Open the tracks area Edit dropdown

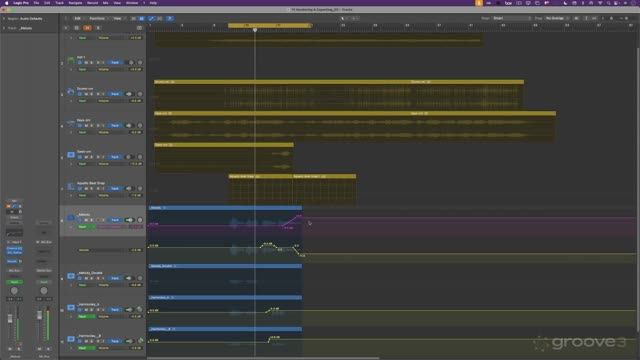(x=78, y=18)
